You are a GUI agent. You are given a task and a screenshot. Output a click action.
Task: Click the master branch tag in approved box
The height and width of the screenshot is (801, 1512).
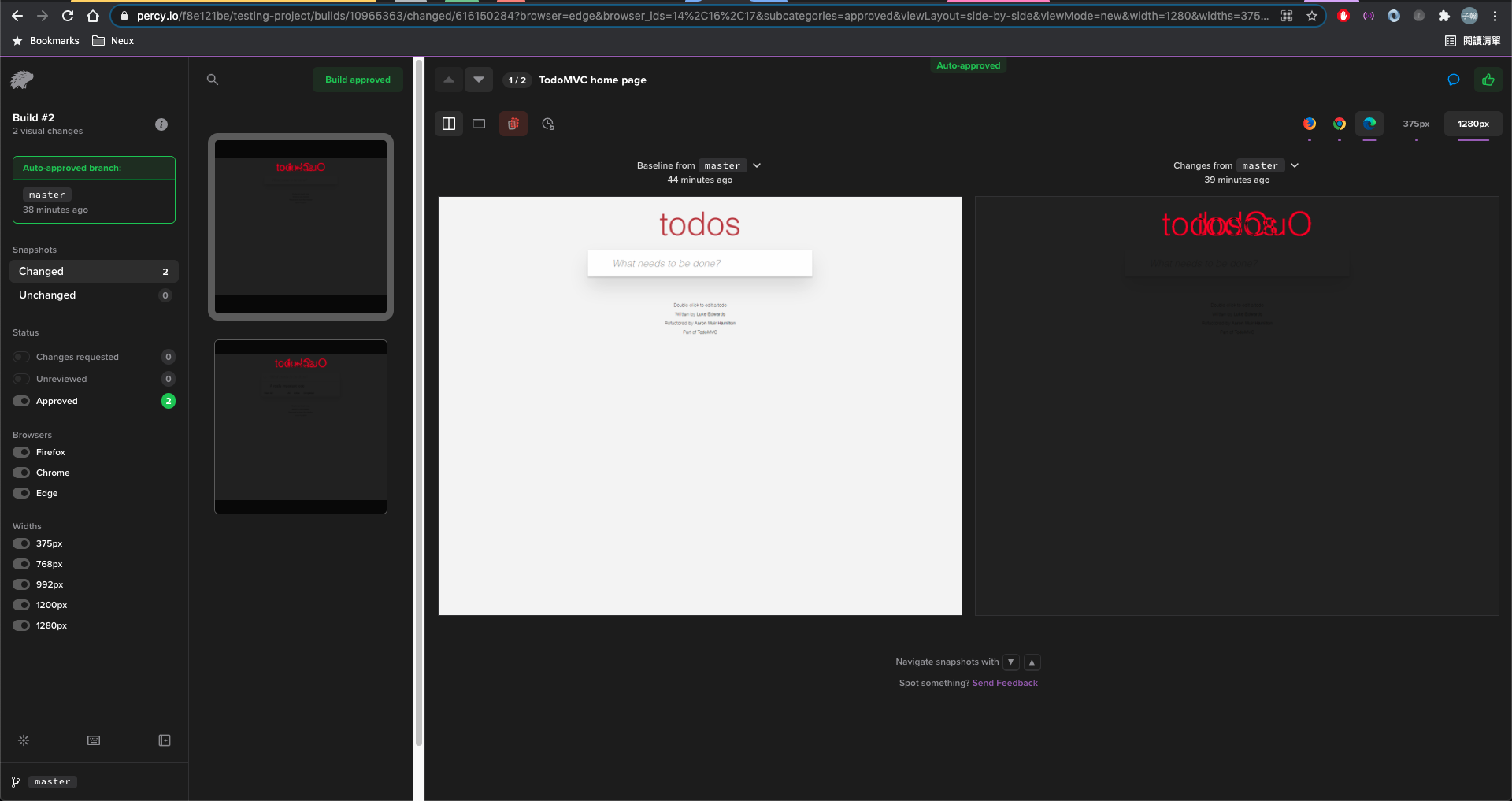tap(47, 195)
